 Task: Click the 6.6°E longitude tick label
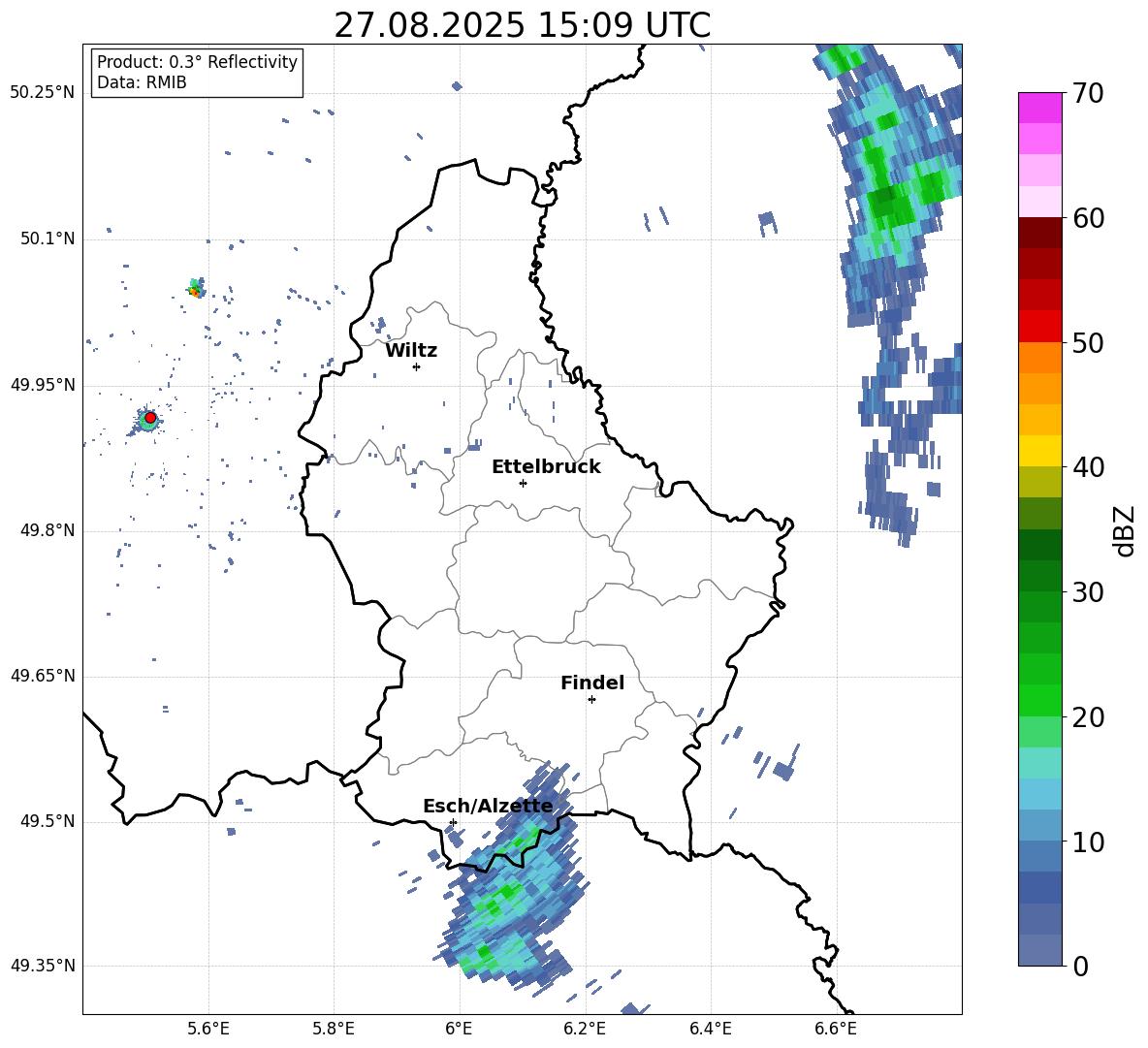click(x=836, y=1029)
